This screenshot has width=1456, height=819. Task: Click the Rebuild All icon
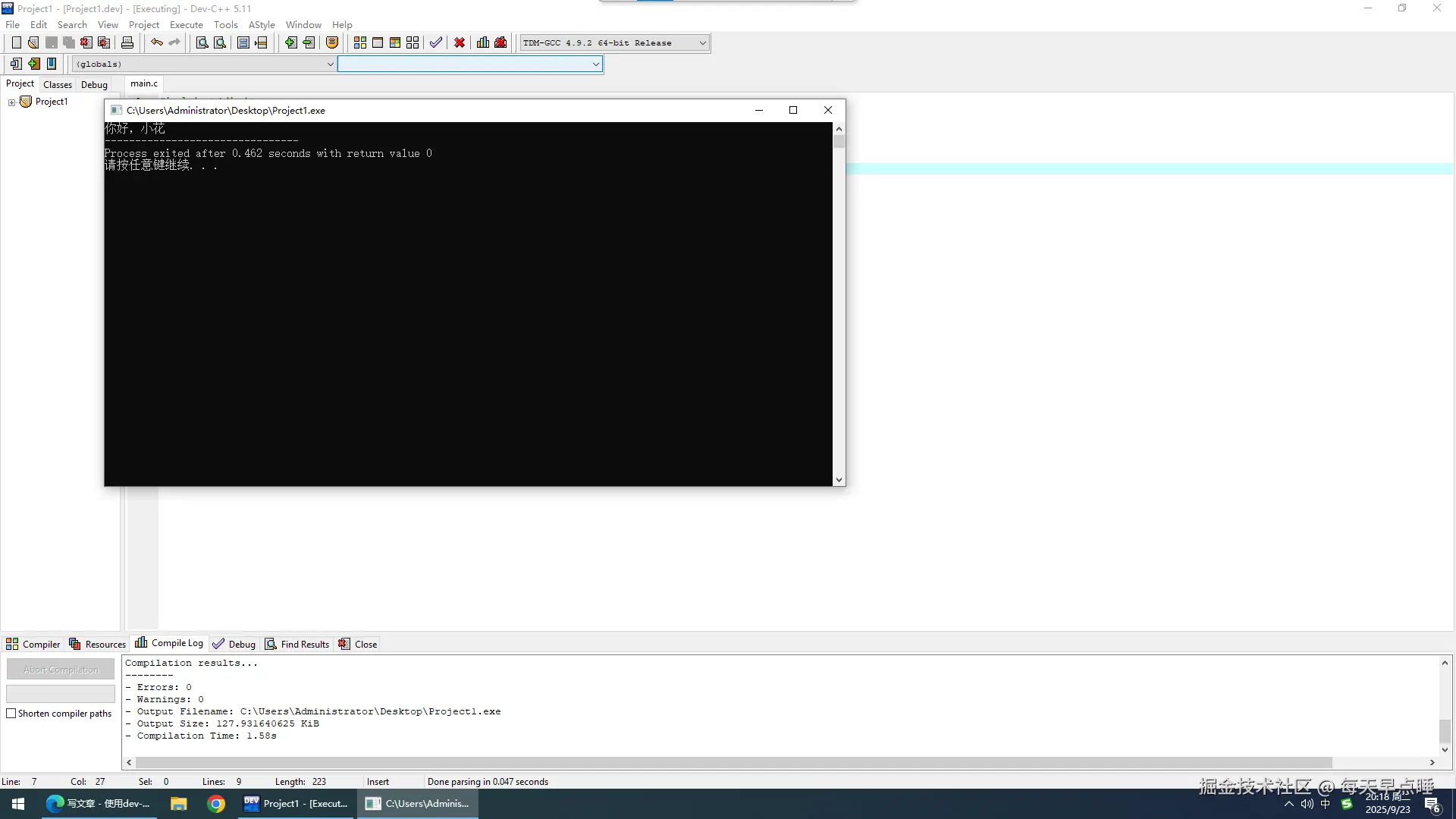click(413, 42)
